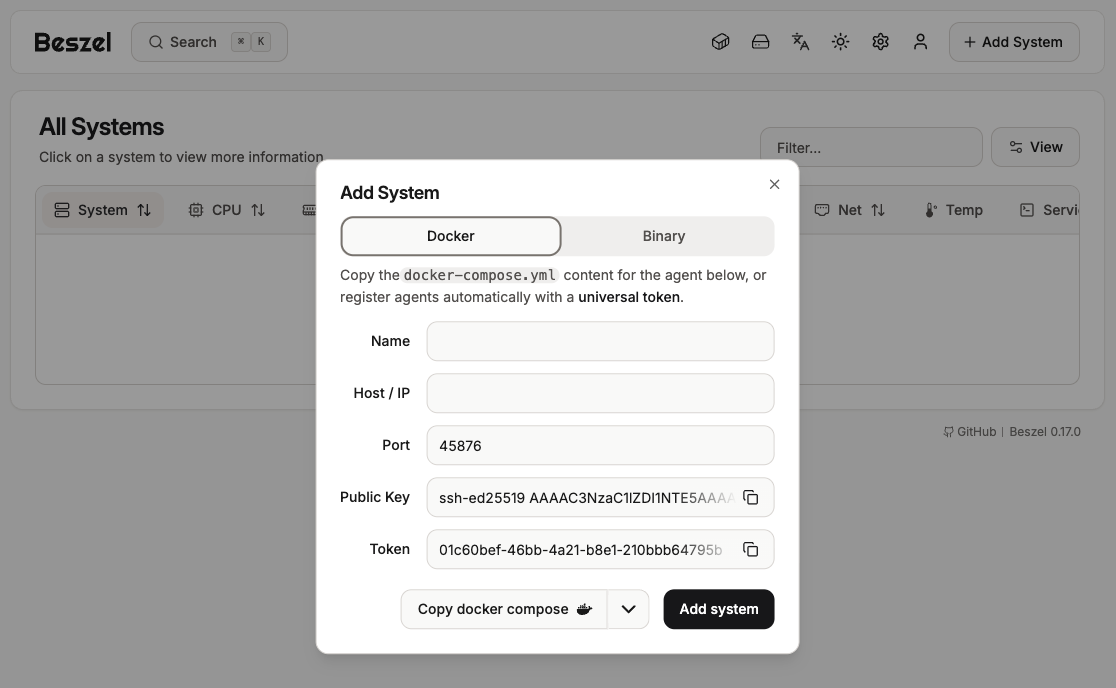This screenshot has height=688, width=1116.
Task: Open the language translate icon
Action: pos(801,42)
